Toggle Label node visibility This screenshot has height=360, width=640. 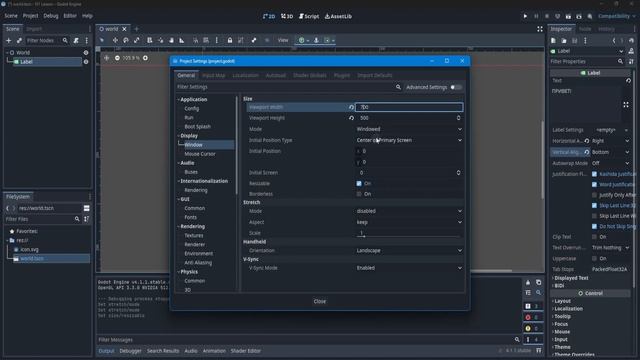(86, 62)
